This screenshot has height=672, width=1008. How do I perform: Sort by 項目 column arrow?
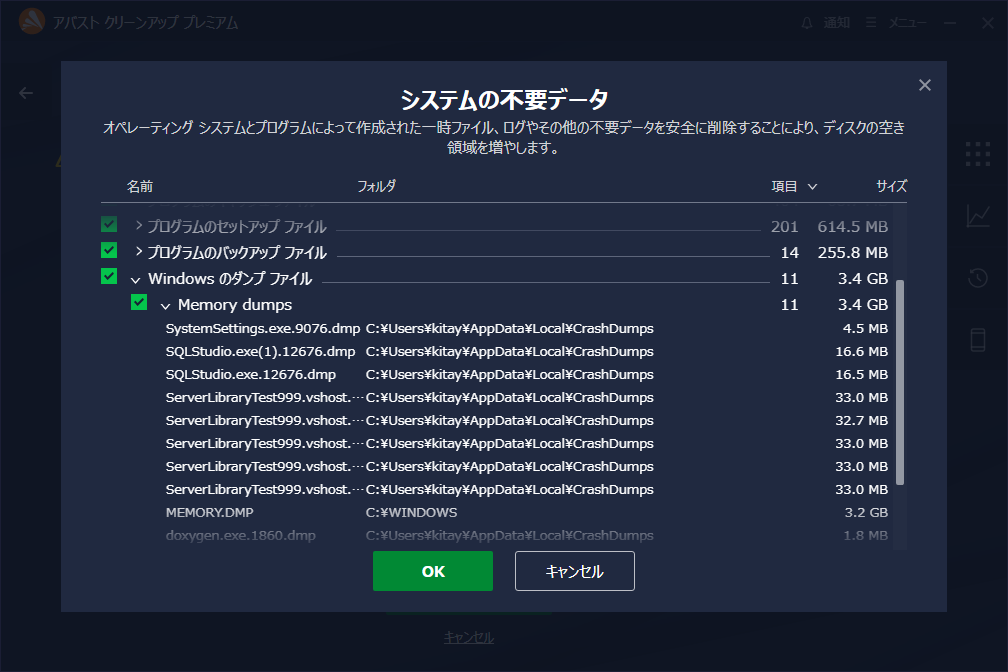pos(813,186)
